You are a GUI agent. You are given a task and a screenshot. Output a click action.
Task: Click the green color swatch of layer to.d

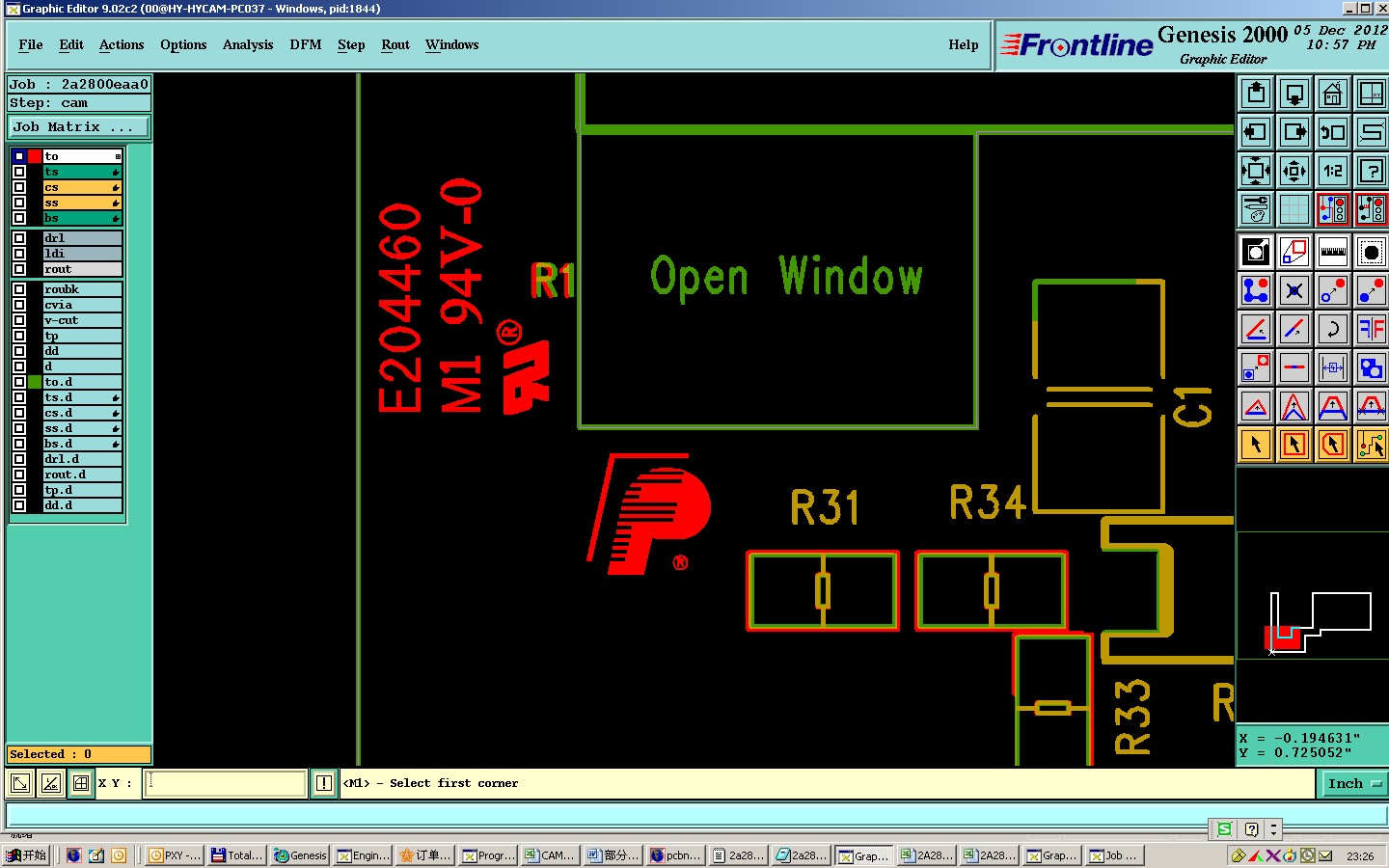coord(35,382)
